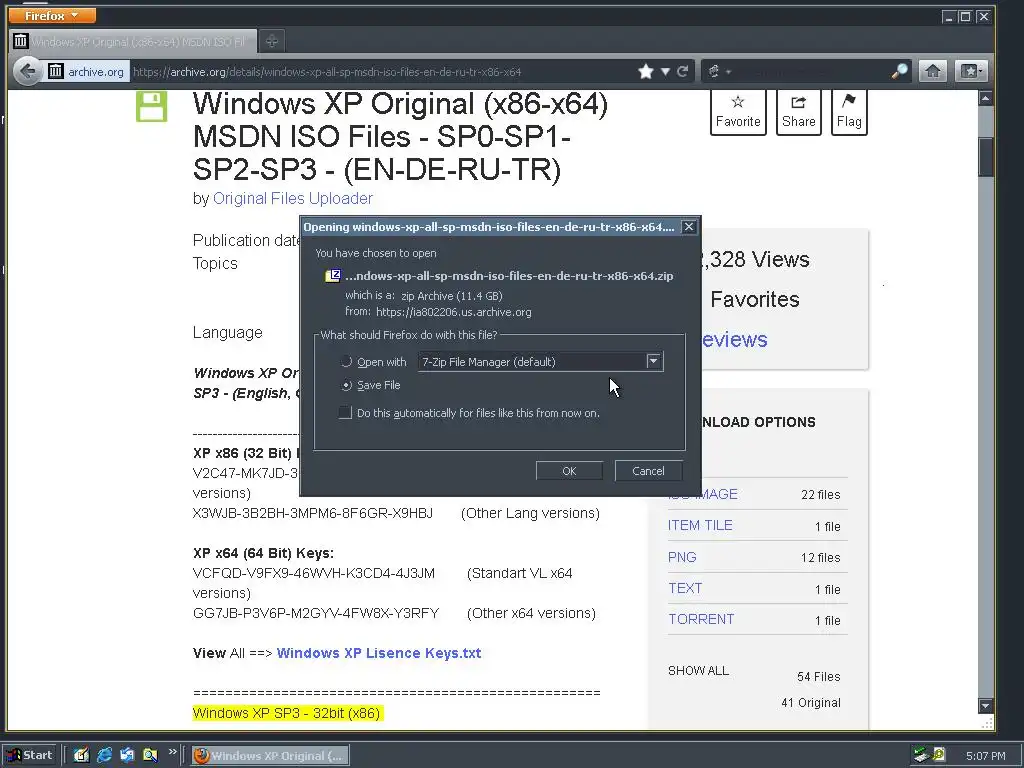
Task: Click the GG7JB-P3V6P-M2GYV-4FW8X-Y3RFY key text
Action: click(x=316, y=613)
